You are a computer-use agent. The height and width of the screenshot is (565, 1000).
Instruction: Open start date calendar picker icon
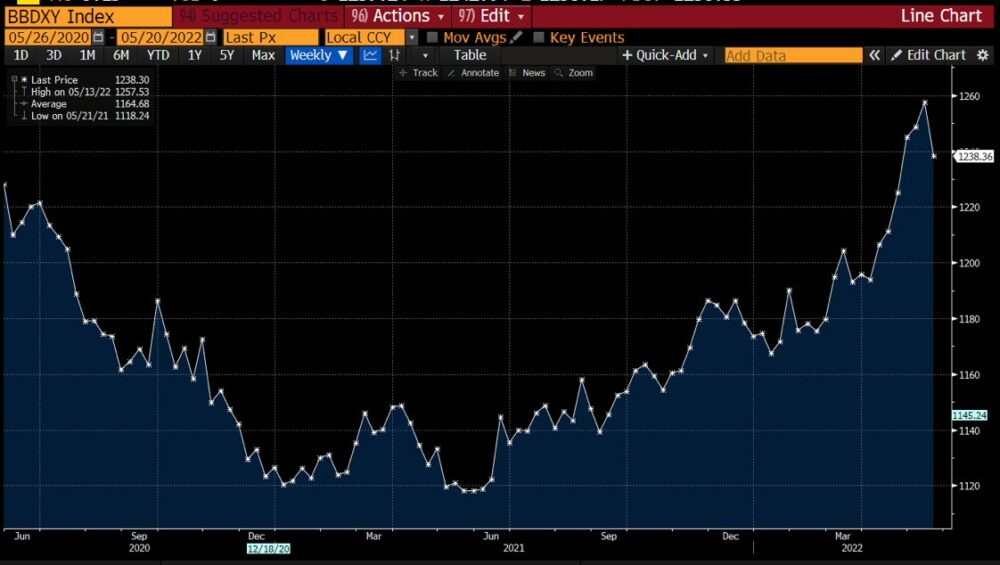click(x=98, y=37)
